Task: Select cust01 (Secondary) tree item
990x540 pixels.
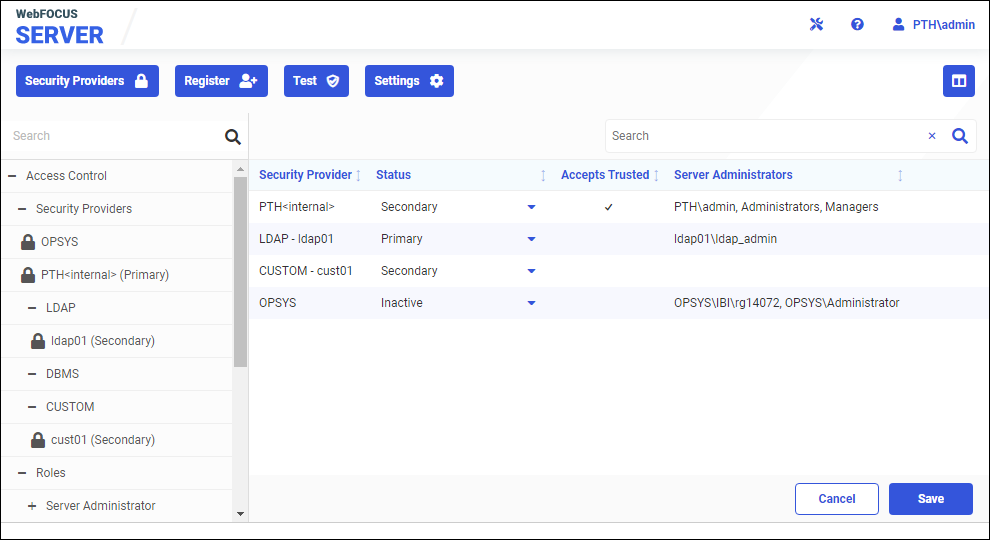Action: pos(103,440)
